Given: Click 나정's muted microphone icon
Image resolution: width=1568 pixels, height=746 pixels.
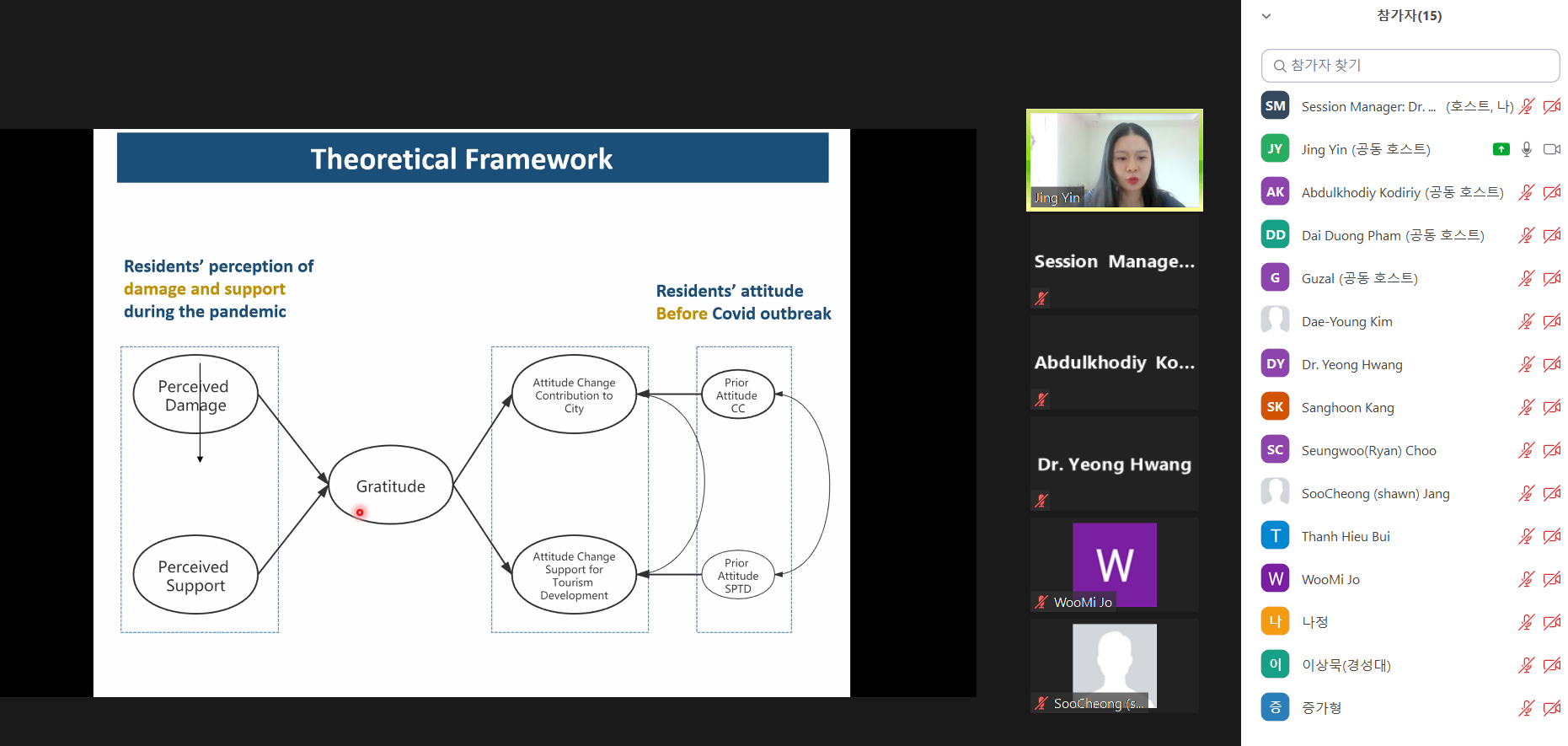Looking at the screenshot, I should 1527,622.
